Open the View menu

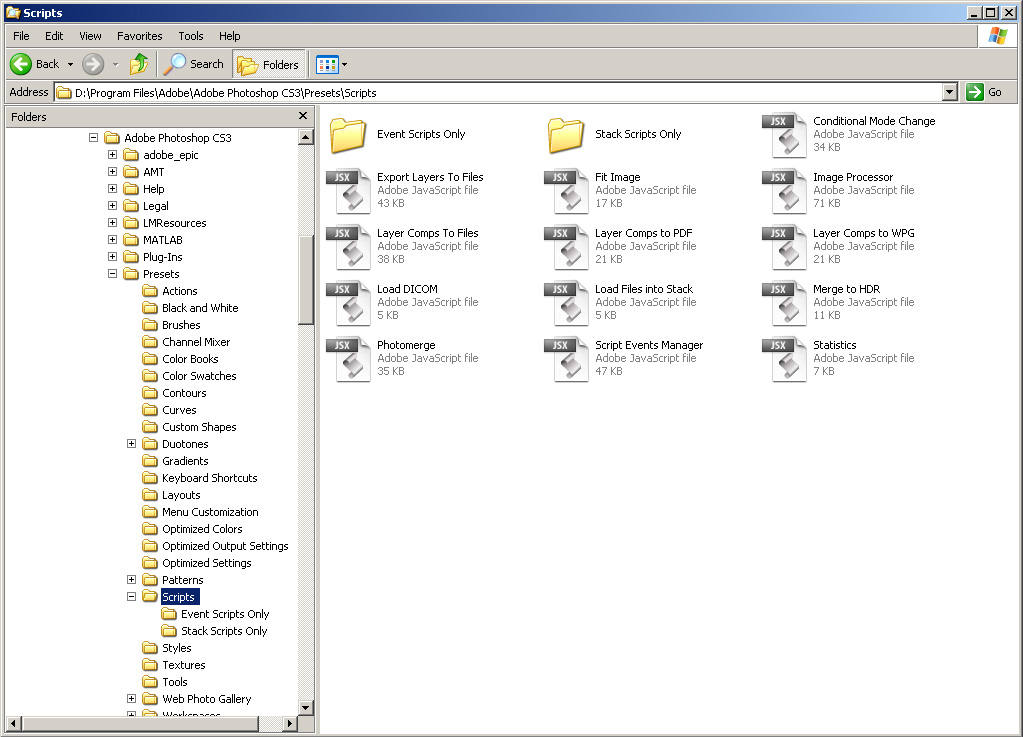(91, 36)
